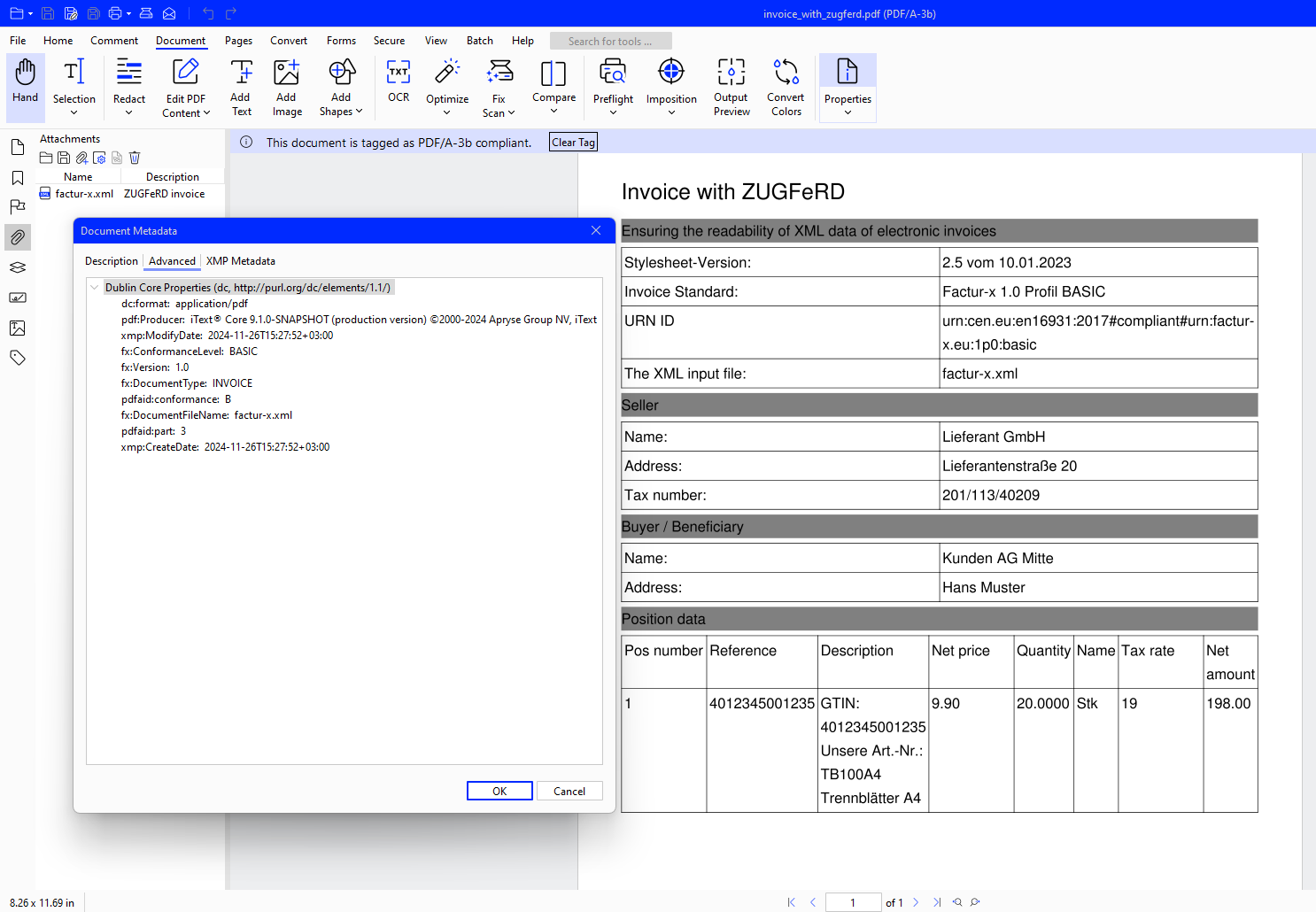
Task: Start the Imposition tool
Action: coord(670,85)
